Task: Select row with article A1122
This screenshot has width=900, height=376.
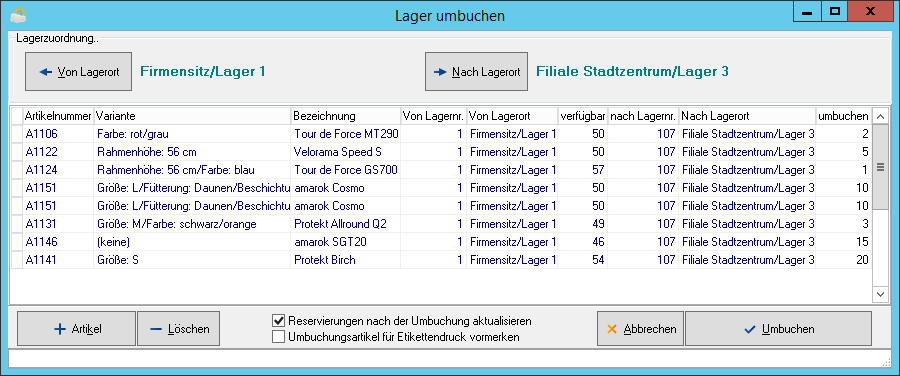Action: [441, 152]
